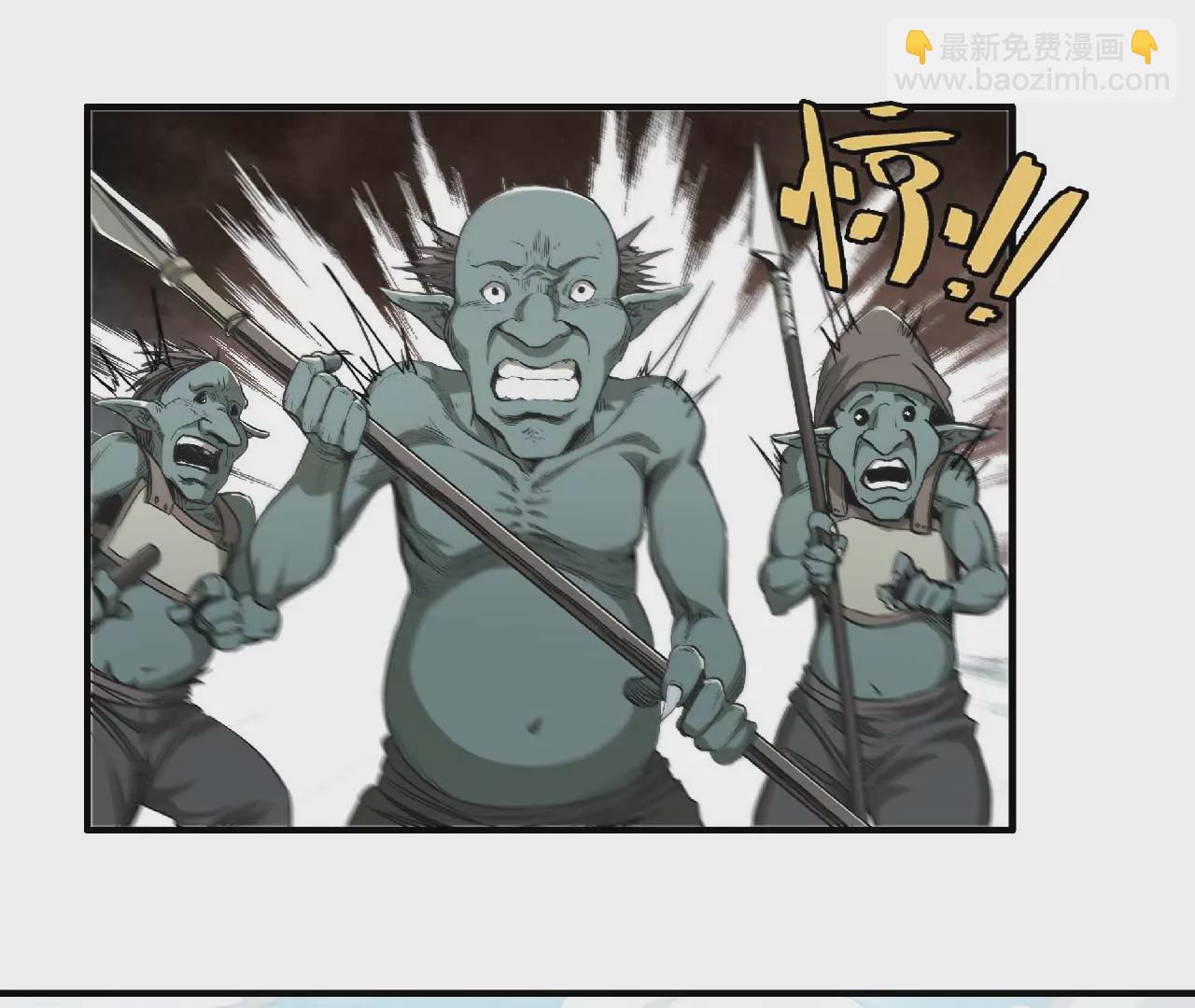Click the hooded goblin's brown hood
The height and width of the screenshot is (1008, 1195).
click(x=882, y=359)
